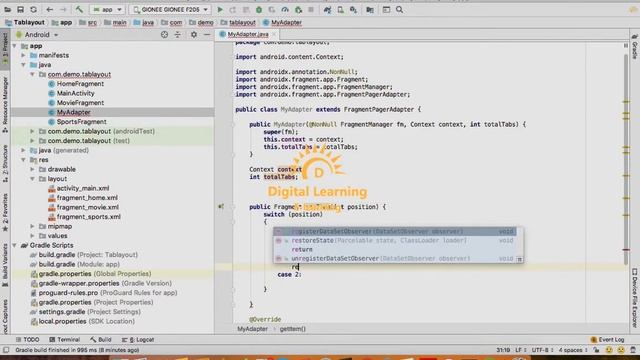Expand the drawable folder
The width and height of the screenshot is (640, 360).
32,169
